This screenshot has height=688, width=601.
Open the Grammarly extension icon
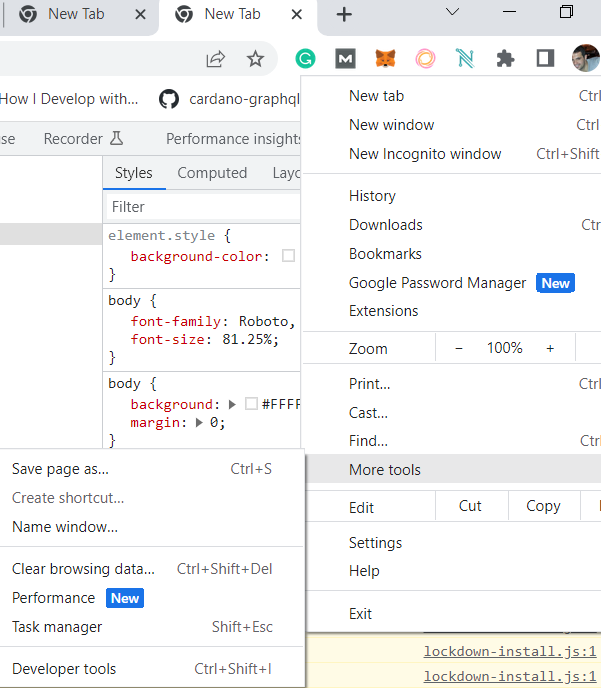(x=306, y=59)
